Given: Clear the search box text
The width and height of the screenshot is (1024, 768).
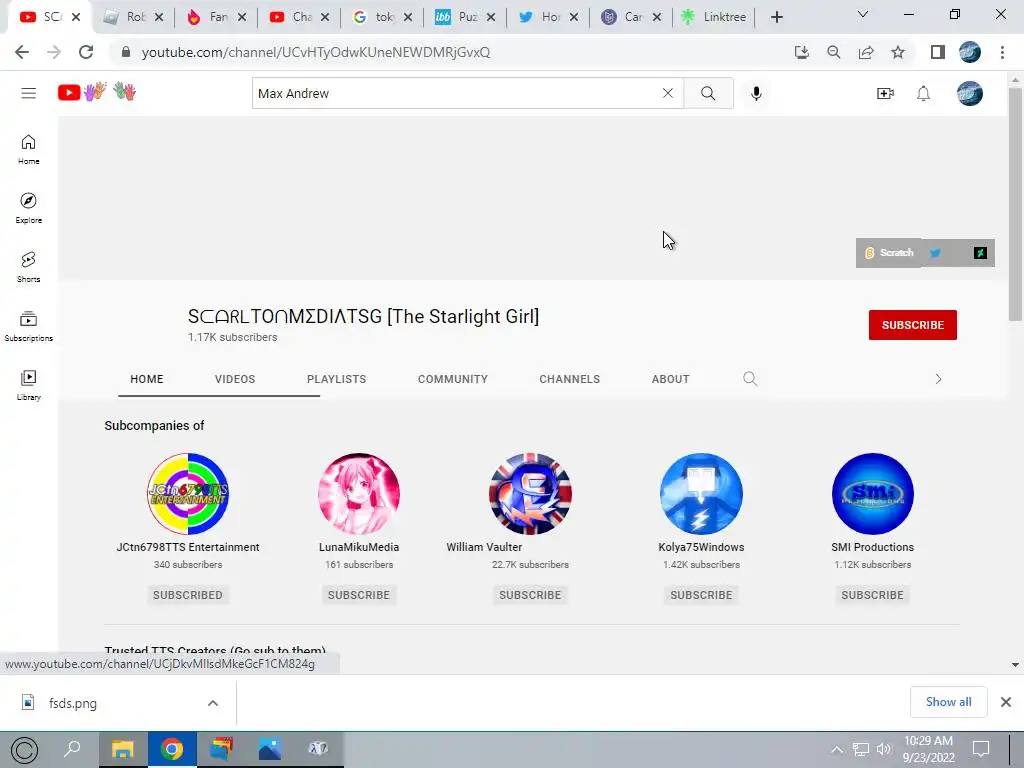Looking at the screenshot, I should tap(667, 93).
